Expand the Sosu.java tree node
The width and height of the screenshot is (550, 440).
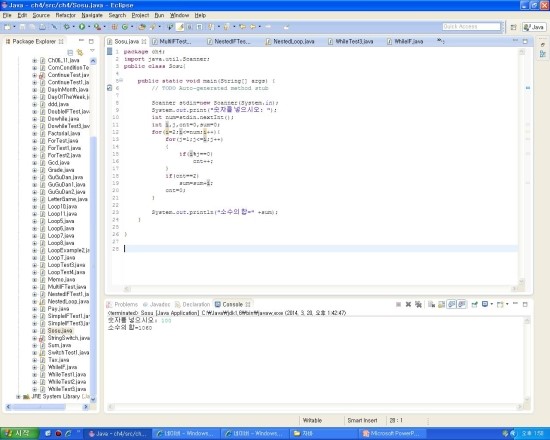(x=34, y=331)
